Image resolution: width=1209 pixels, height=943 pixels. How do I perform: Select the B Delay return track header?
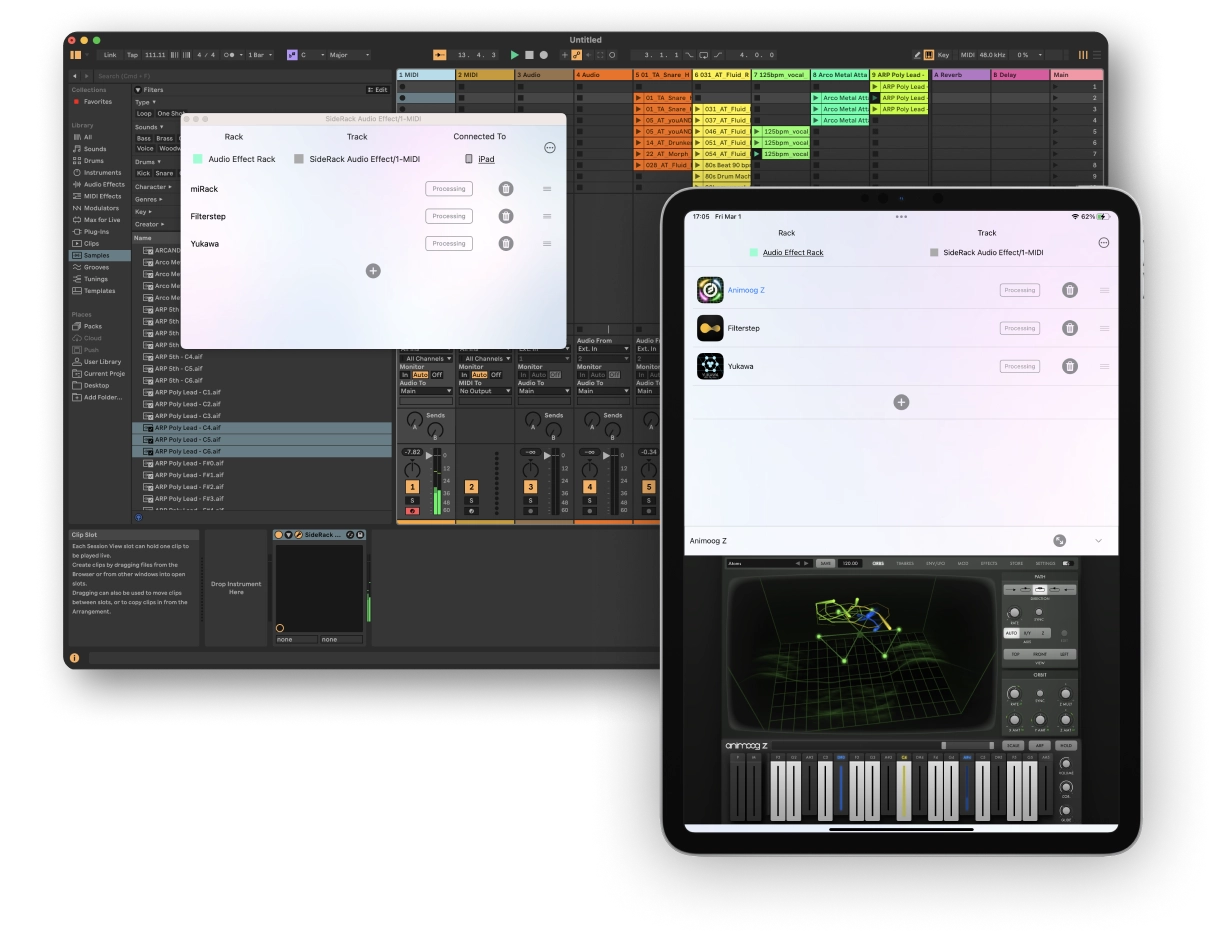point(1020,75)
